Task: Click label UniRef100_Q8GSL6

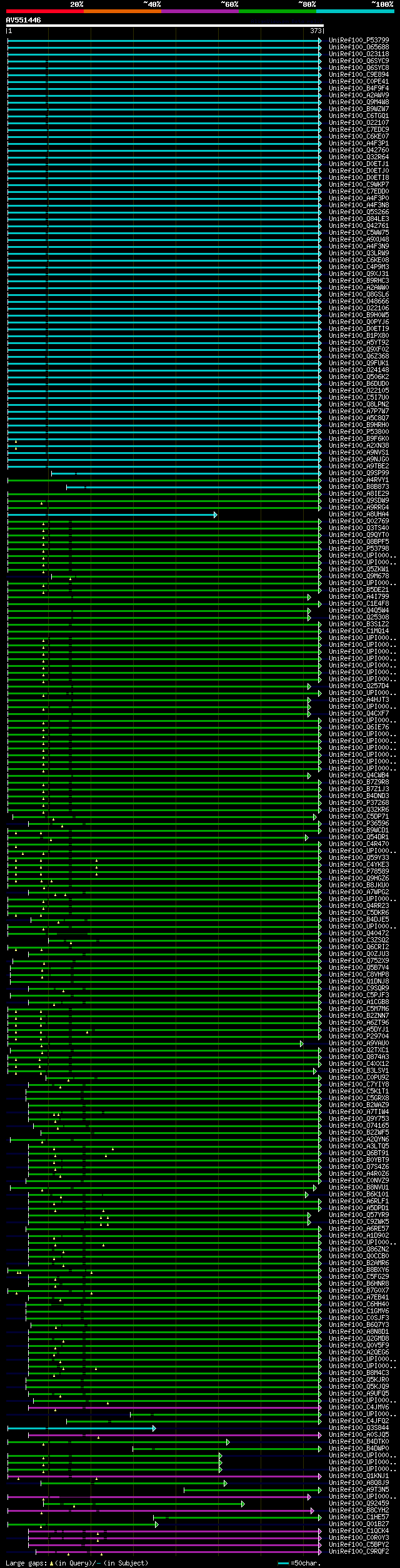Action: (359, 294)
